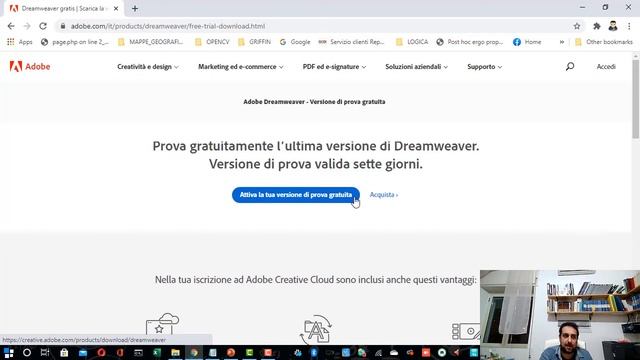Open the Chrome profile avatar
This screenshot has height=360, width=640.
point(613,26)
